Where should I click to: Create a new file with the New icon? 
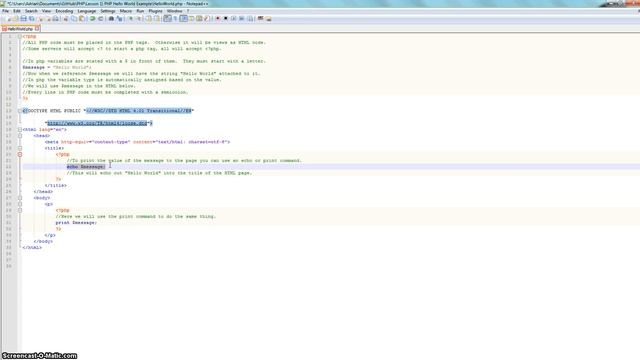pos(9,19)
